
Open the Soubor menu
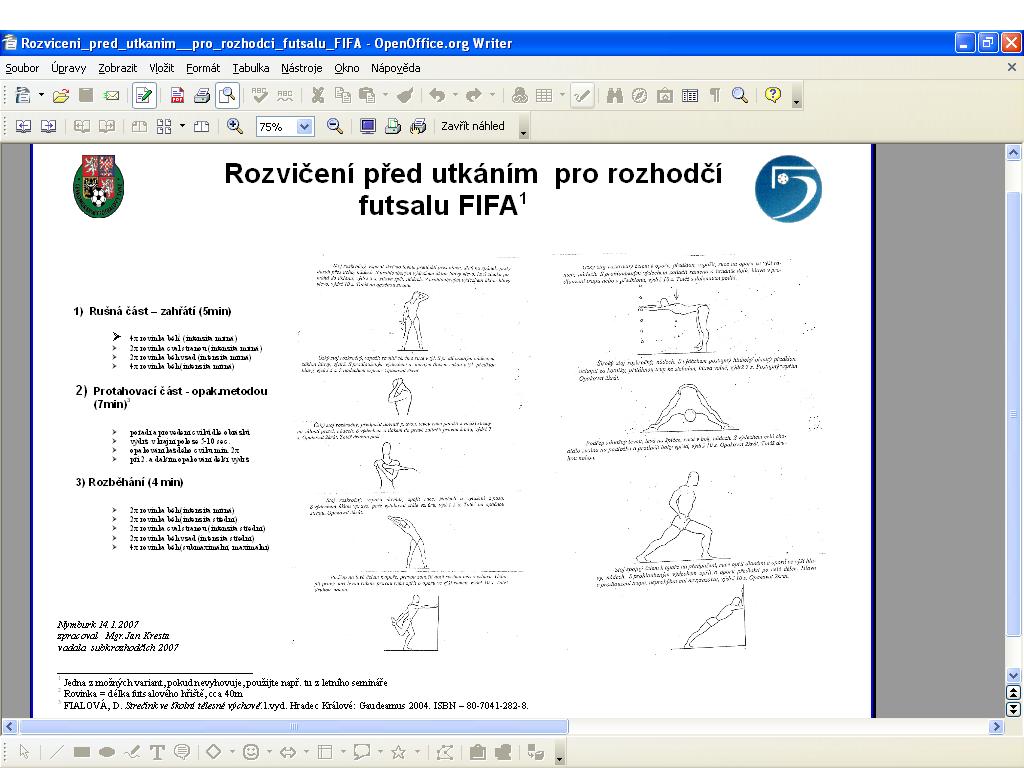click(x=22, y=68)
